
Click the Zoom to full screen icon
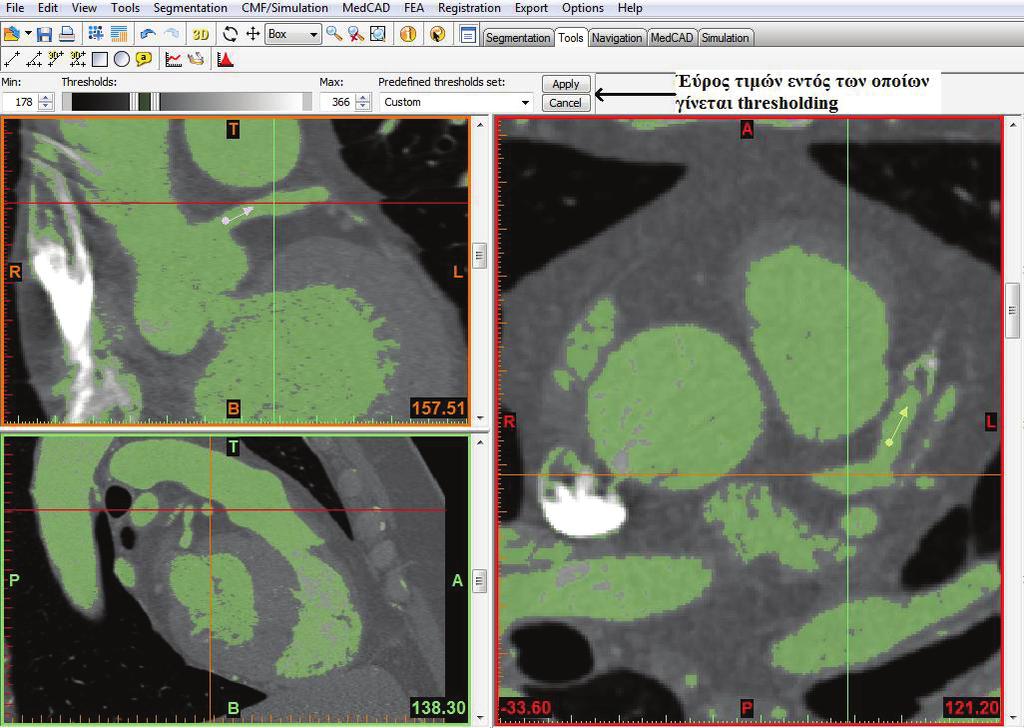pos(378,34)
